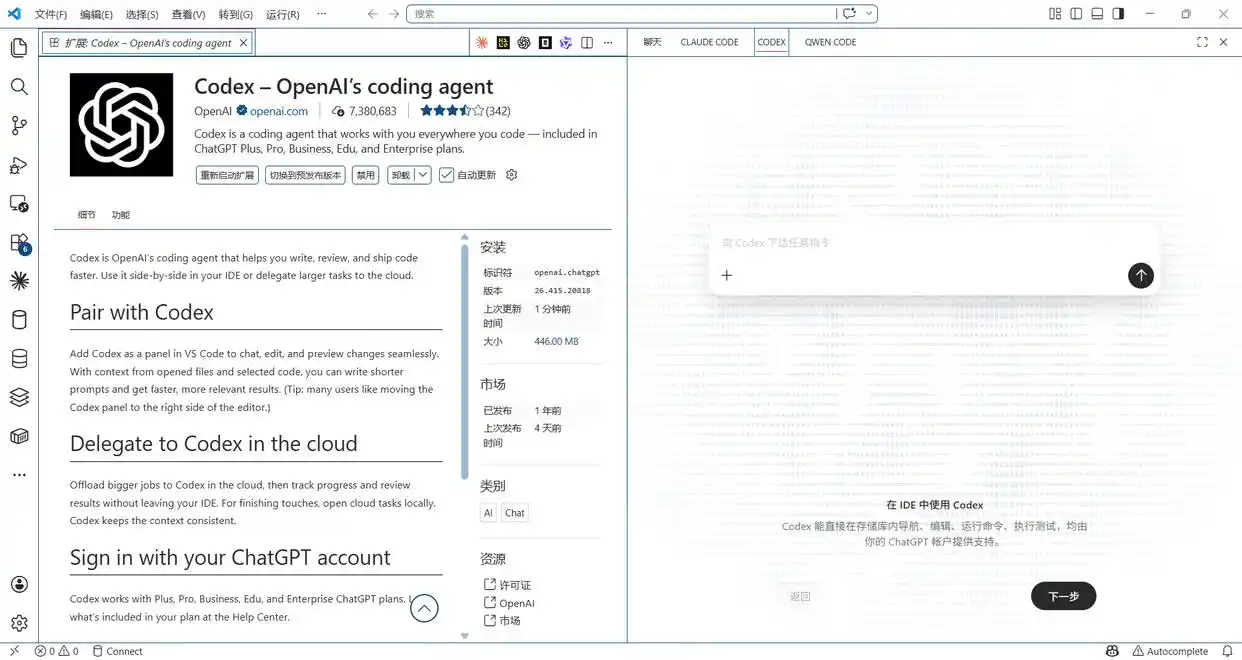
Task: Click the Claude orange starburst editor action
Action: [x=482, y=43]
